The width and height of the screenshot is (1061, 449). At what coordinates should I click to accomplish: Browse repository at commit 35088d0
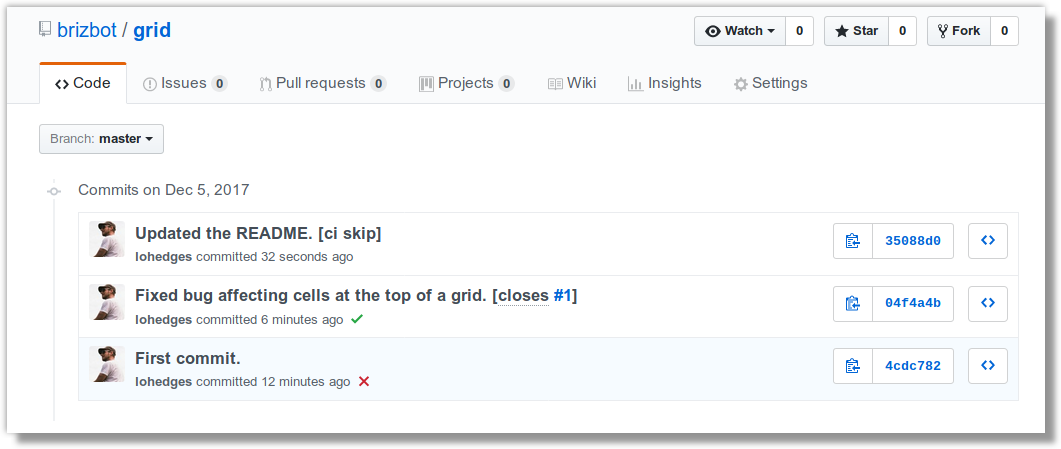click(x=987, y=241)
